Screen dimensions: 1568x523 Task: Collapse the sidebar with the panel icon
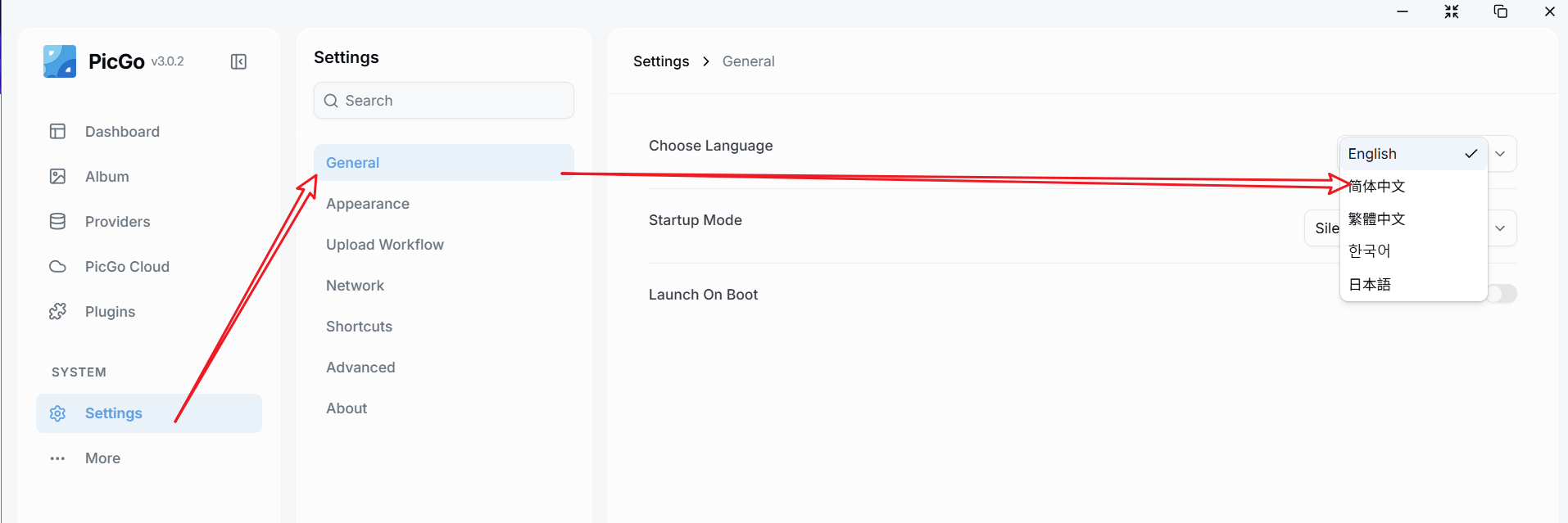click(x=238, y=61)
